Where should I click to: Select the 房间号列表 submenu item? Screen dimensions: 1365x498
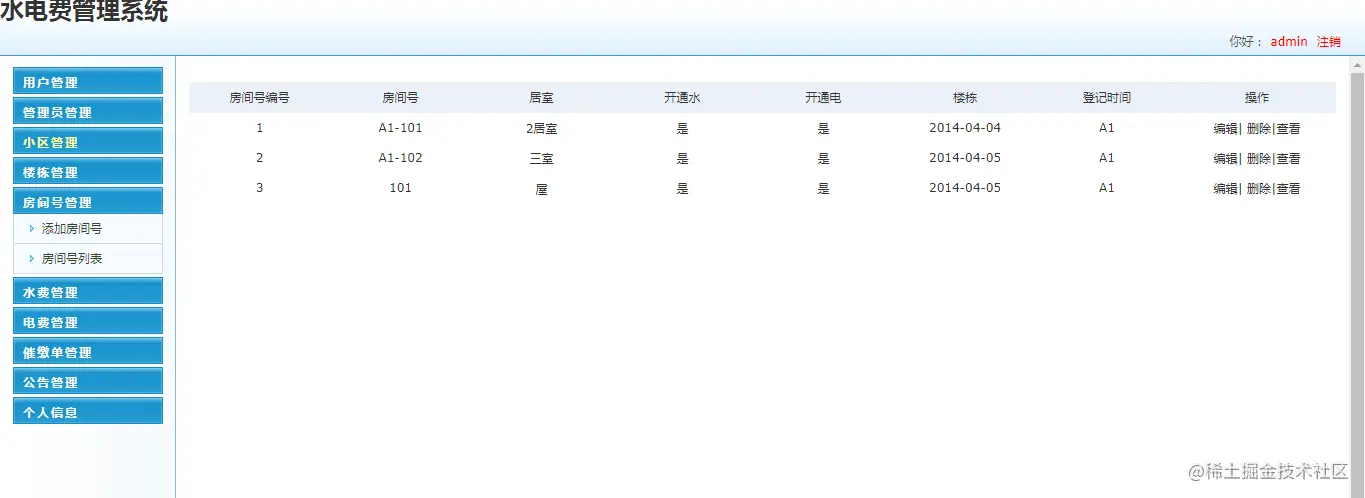pyautogui.click(x=72, y=259)
